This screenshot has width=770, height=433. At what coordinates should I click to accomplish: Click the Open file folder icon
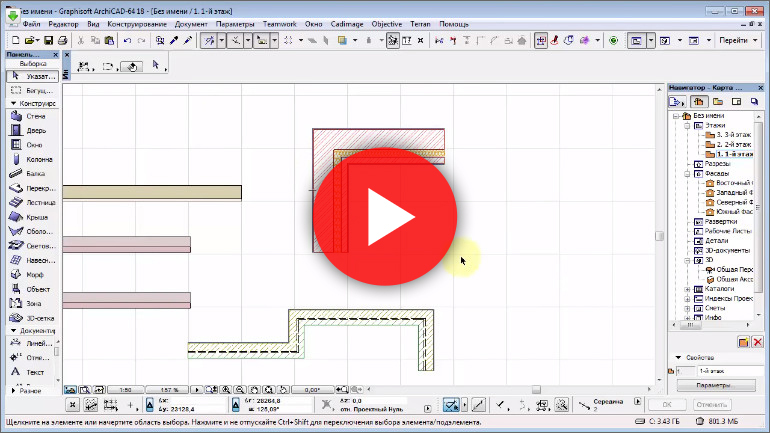coord(29,40)
